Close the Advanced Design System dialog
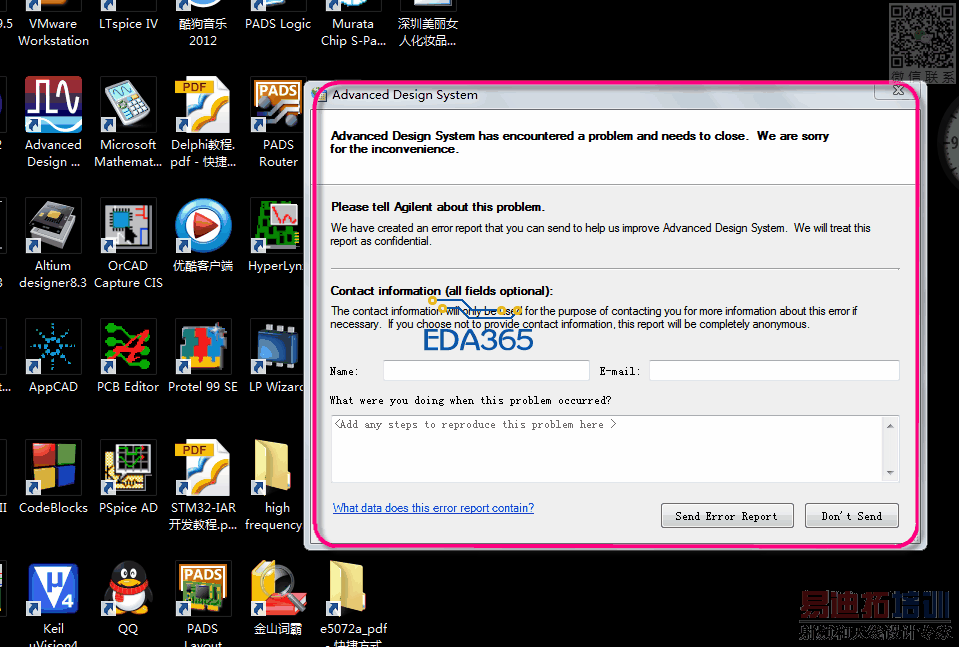Screen dimensions: 959x647 click(897, 91)
